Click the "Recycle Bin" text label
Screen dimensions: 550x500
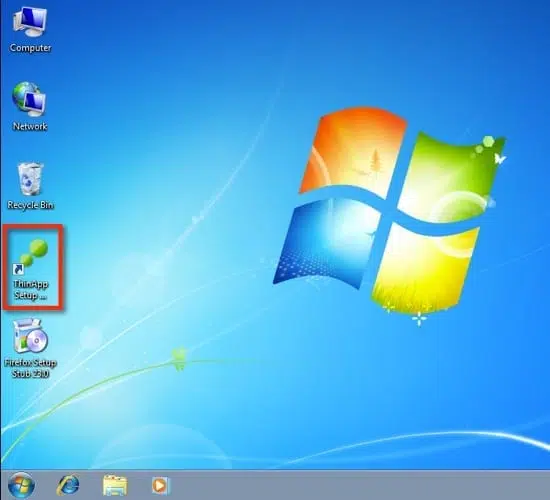coord(31,205)
